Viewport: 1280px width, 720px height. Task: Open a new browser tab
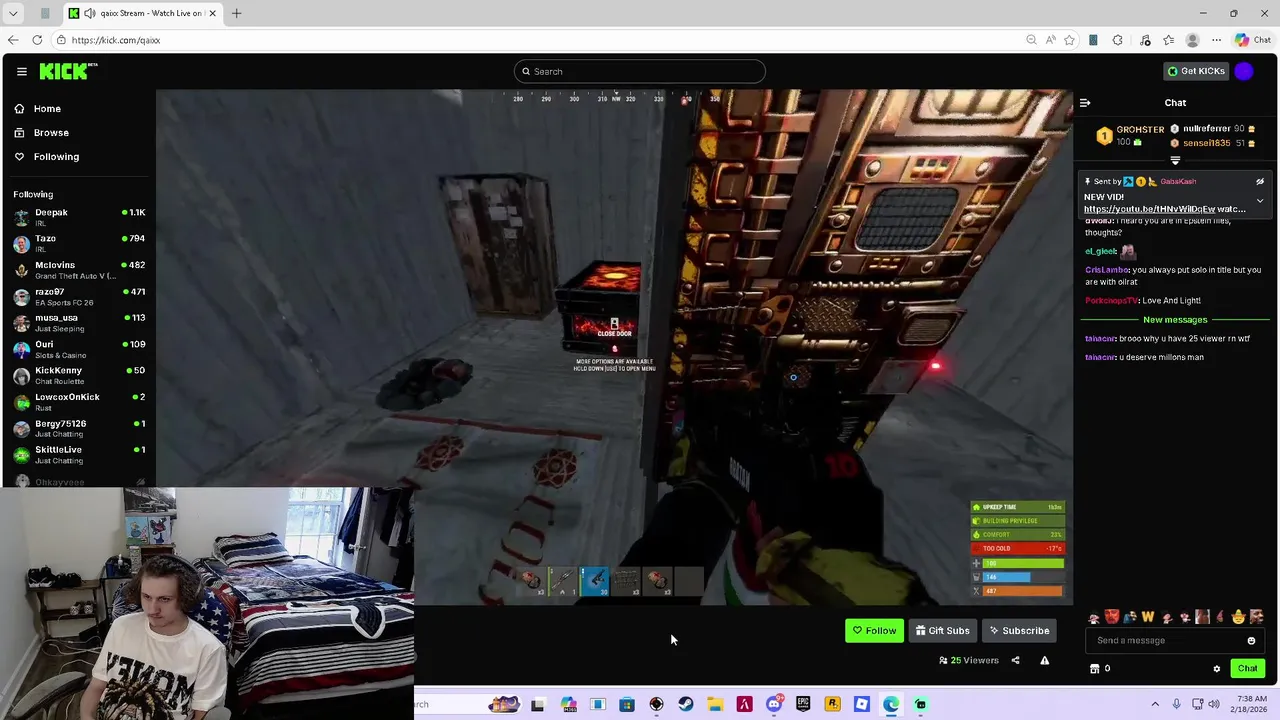tap(237, 13)
